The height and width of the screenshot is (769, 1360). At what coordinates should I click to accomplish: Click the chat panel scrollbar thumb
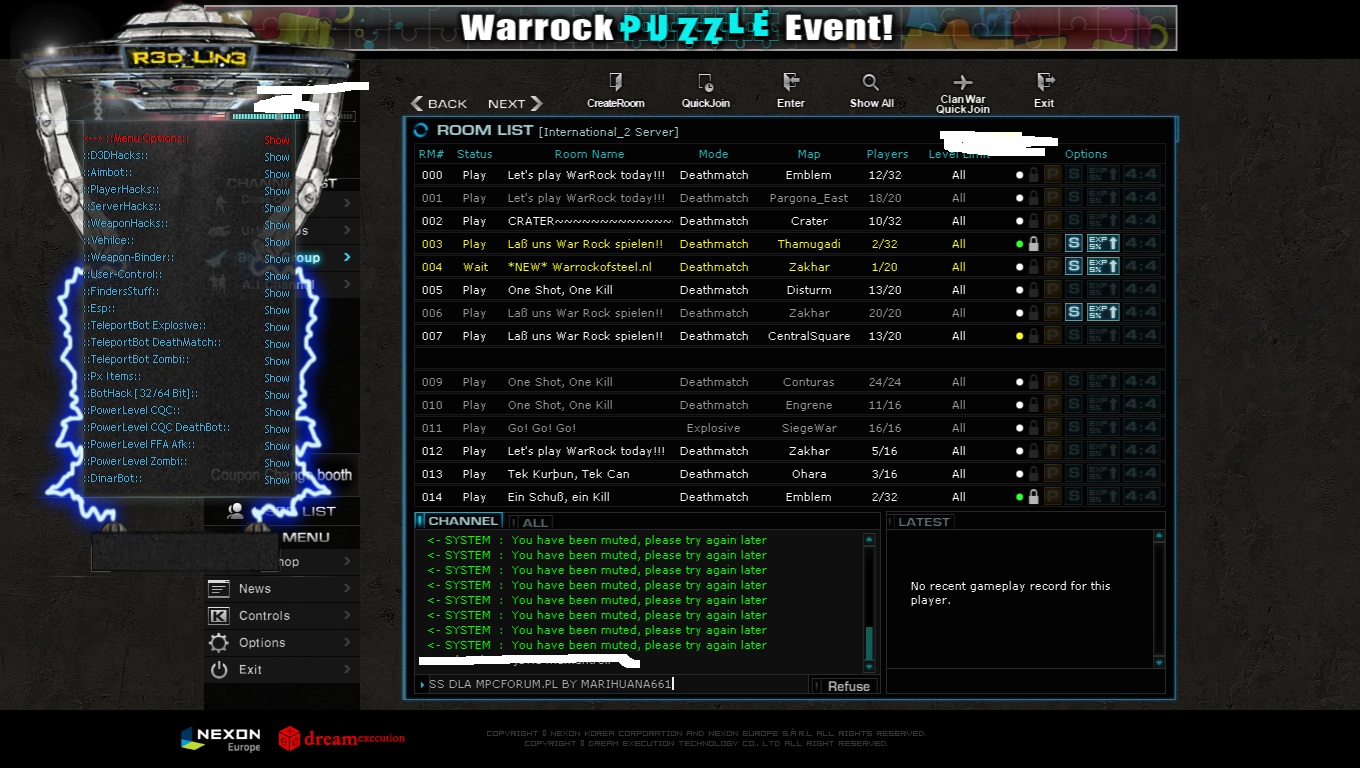[x=869, y=642]
